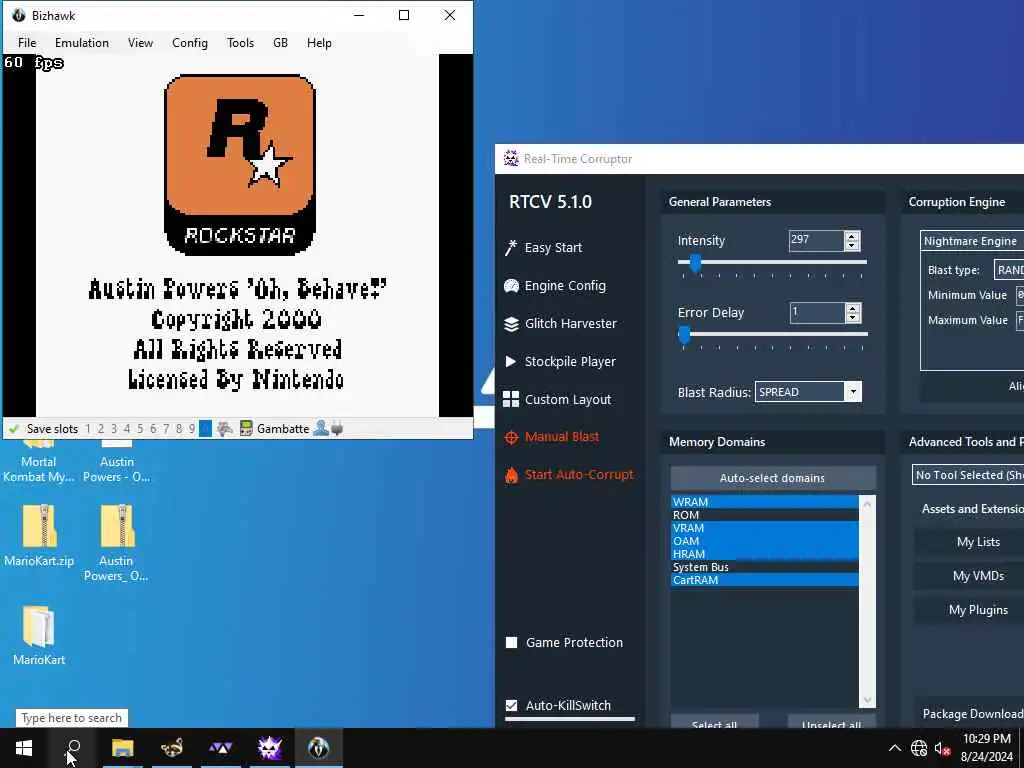Click Auto-select domains button
Screen dimensions: 1024x768
coord(773,478)
